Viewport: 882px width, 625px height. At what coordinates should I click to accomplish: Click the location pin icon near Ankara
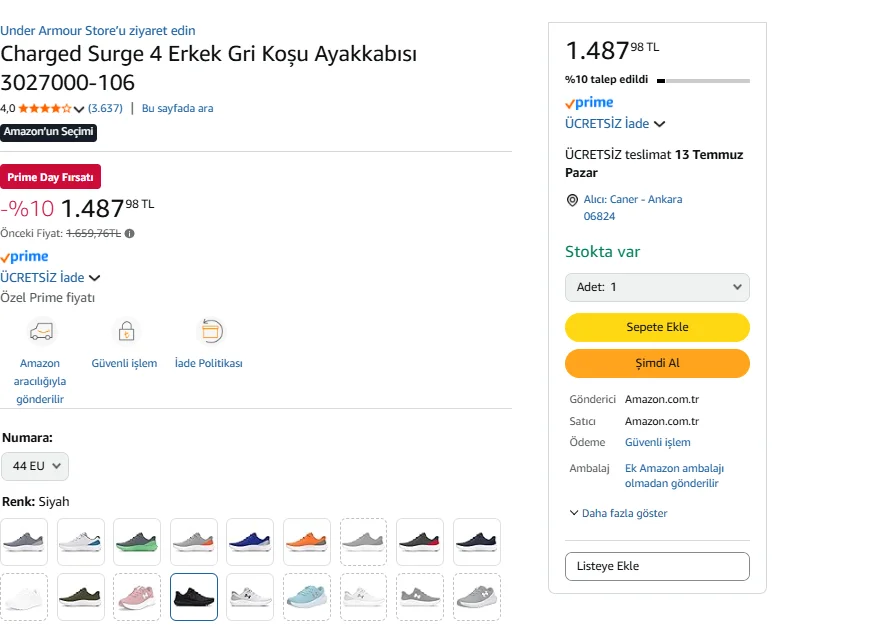point(572,200)
